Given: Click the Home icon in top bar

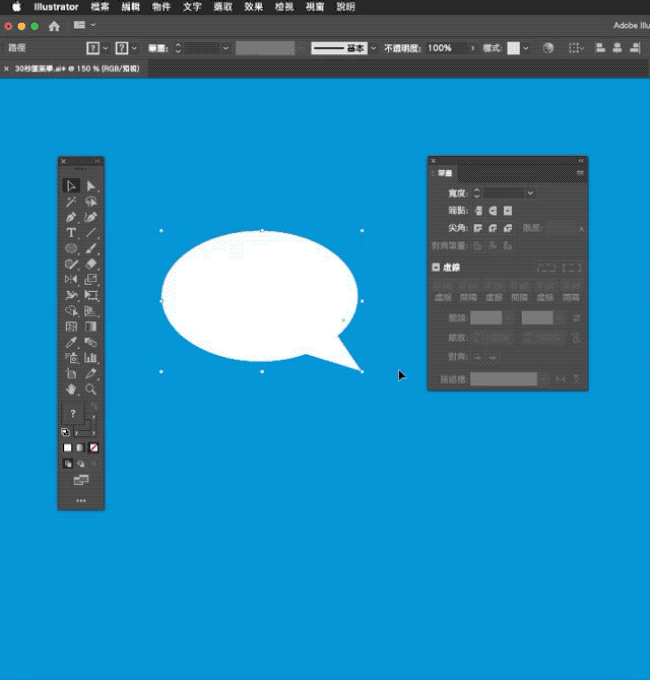Looking at the screenshot, I should (x=53, y=25).
